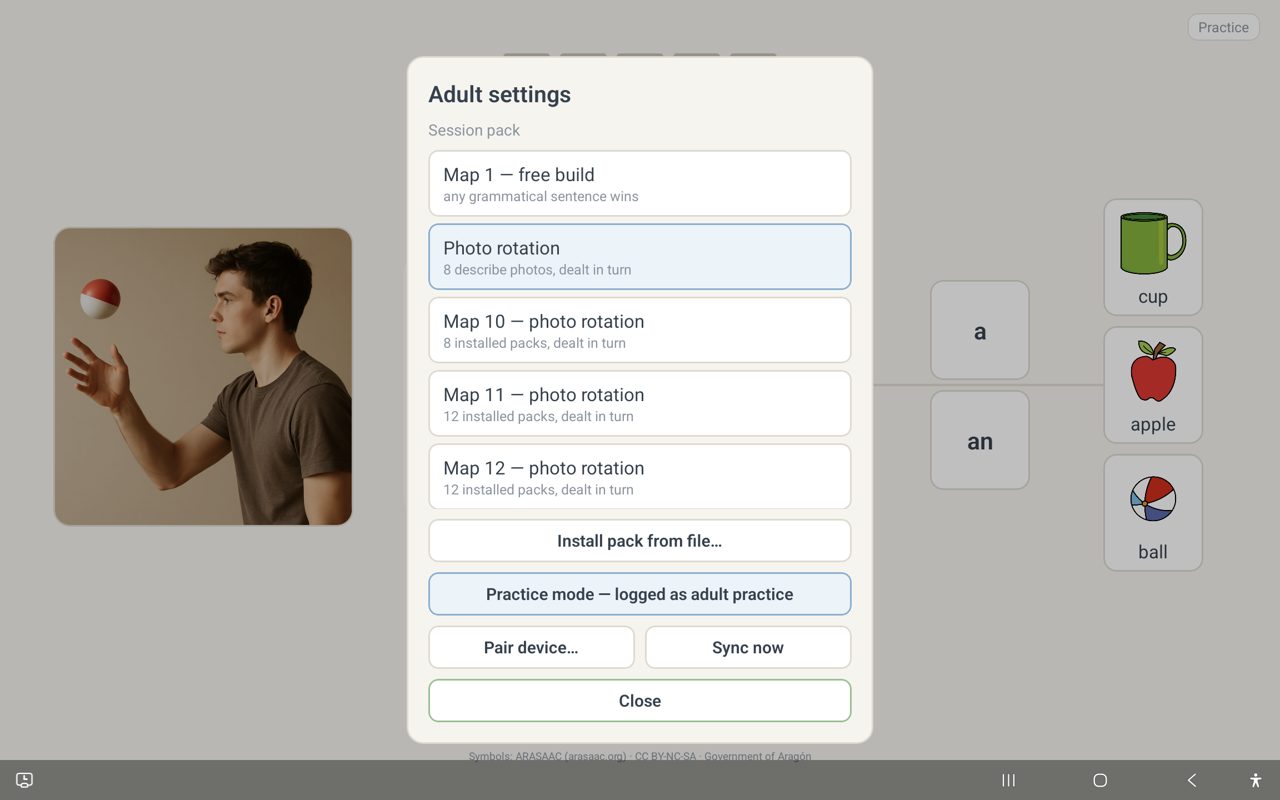
Task: Select the "an" article tile
Action: coord(980,440)
